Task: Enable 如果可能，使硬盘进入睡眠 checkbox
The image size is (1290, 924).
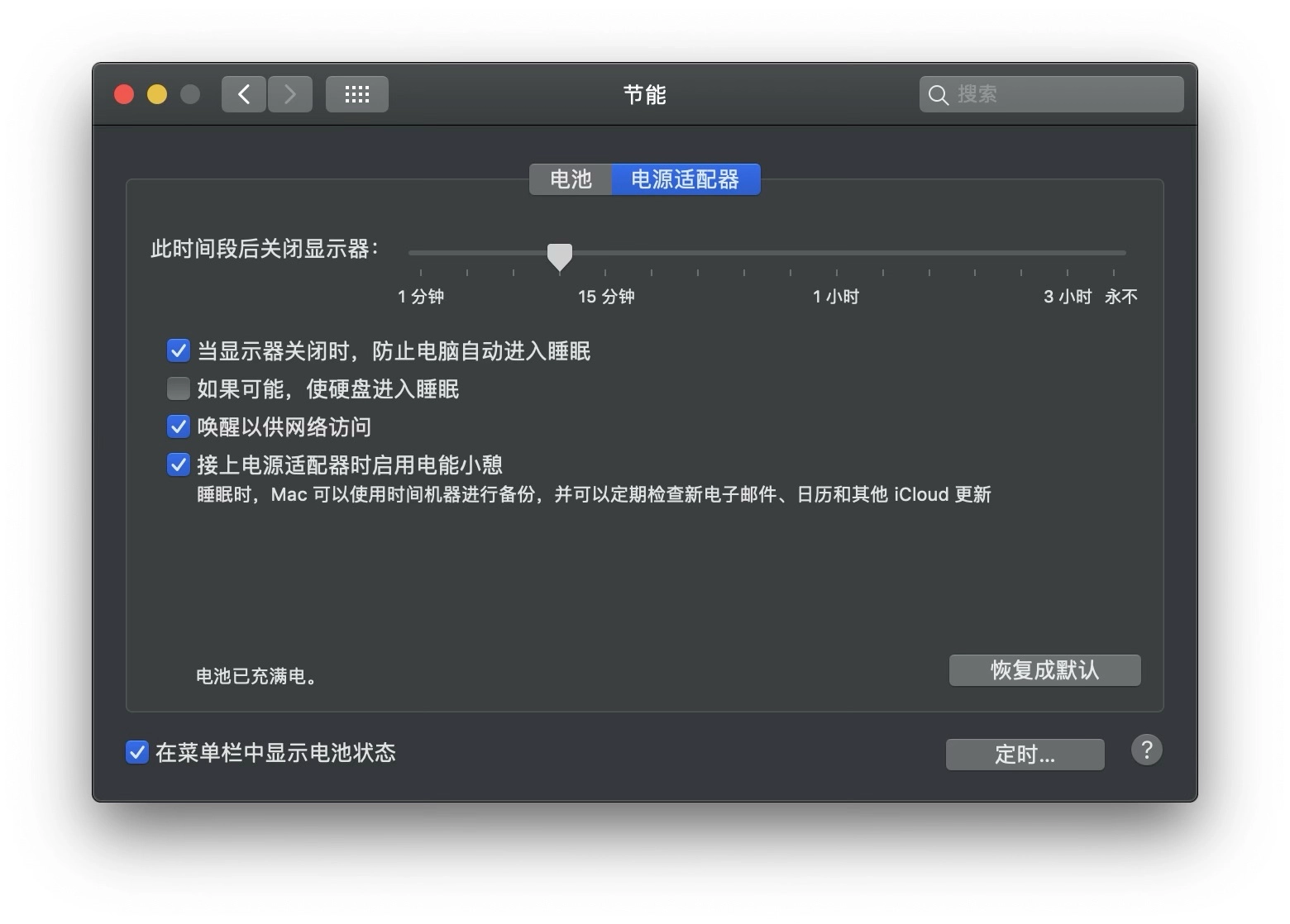Action: click(179, 388)
